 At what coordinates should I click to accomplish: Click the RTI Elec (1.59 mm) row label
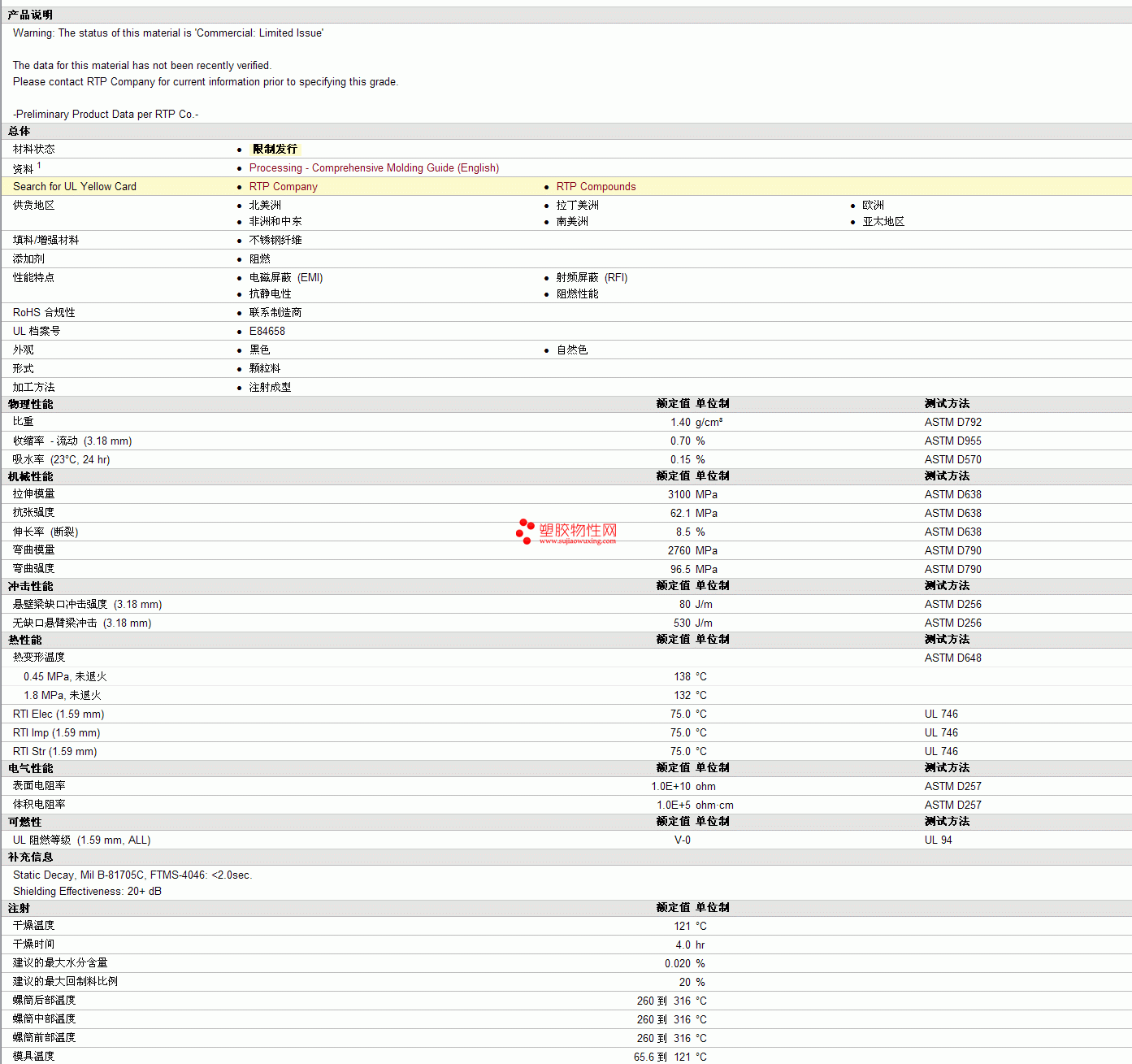[59, 714]
